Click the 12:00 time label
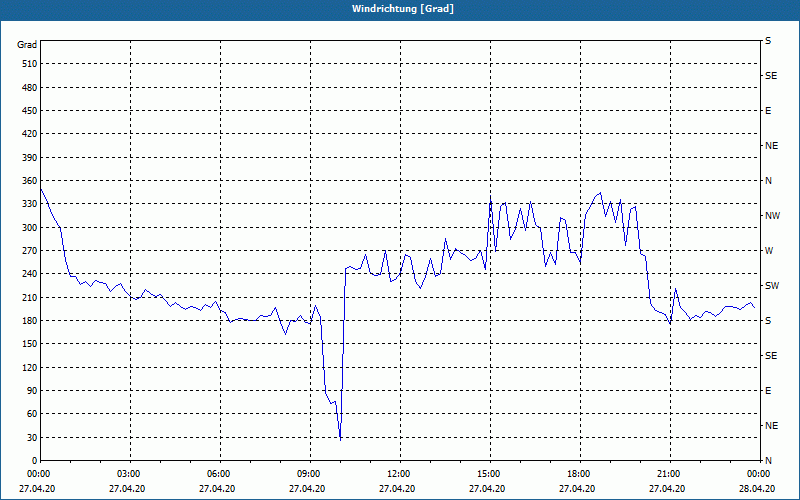This screenshot has height=500, width=800. [x=400, y=473]
